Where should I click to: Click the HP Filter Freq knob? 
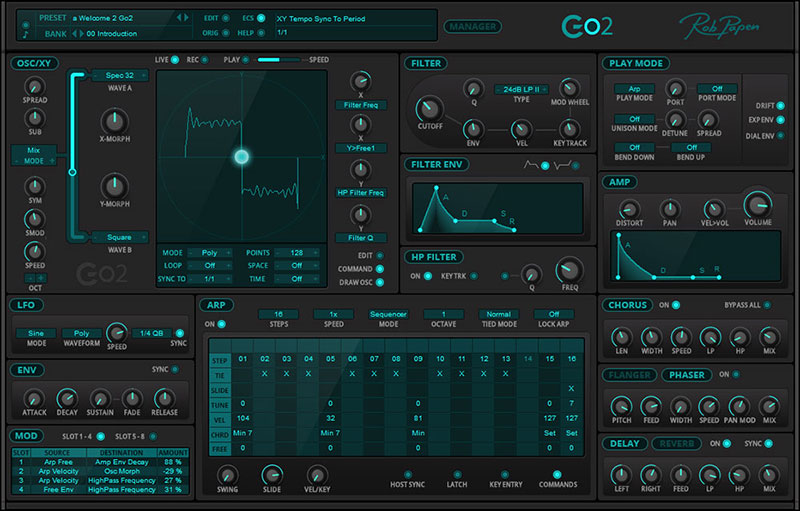(x=569, y=269)
